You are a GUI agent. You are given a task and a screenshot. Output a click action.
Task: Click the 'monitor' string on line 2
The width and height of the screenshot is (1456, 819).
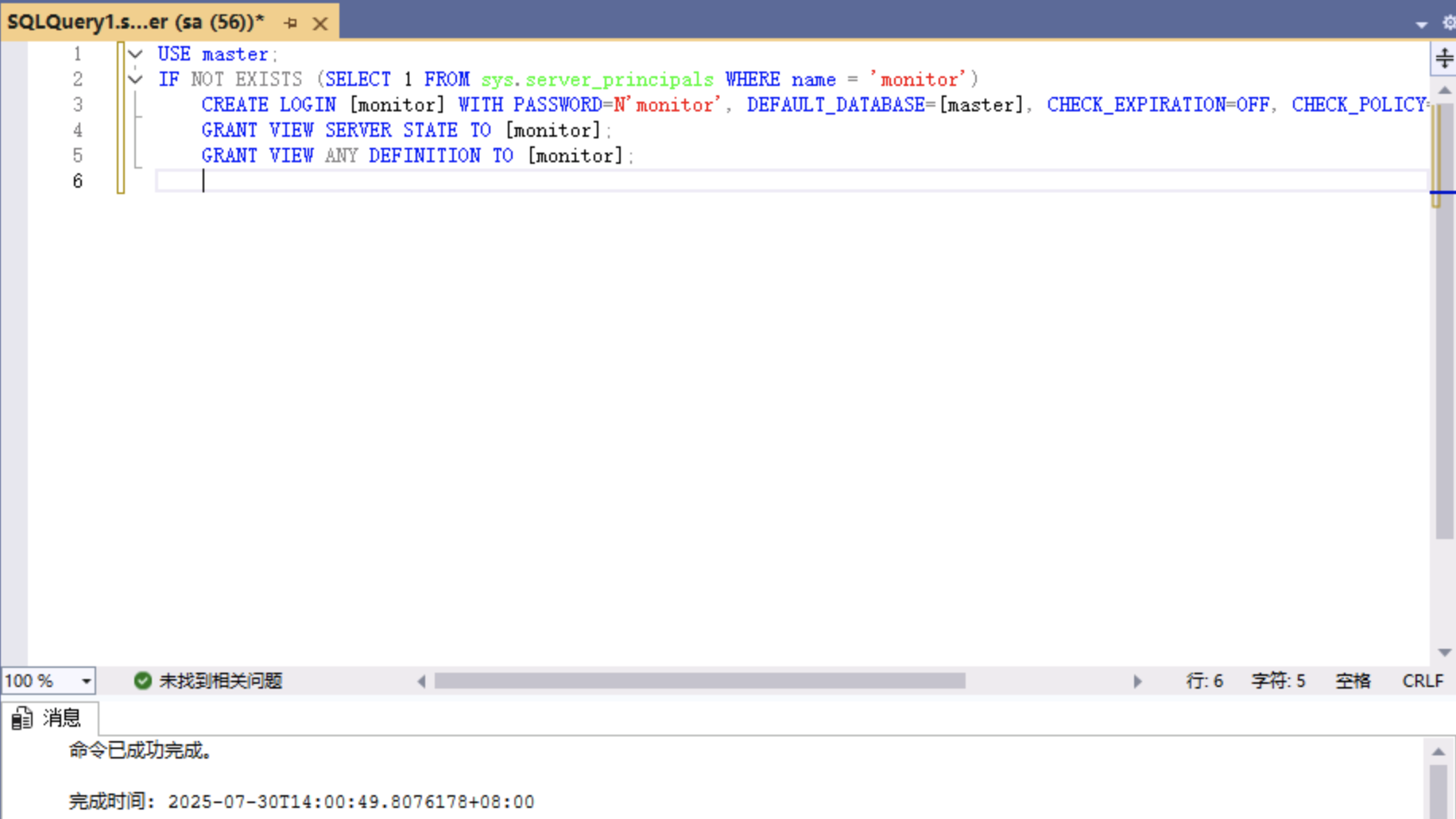click(x=918, y=80)
